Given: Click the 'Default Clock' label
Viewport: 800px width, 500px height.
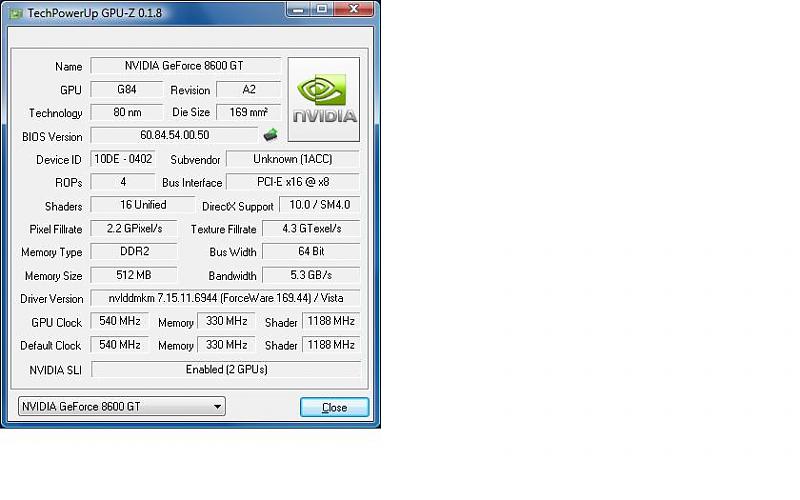Looking at the screenshot, I should click(51, 346).
